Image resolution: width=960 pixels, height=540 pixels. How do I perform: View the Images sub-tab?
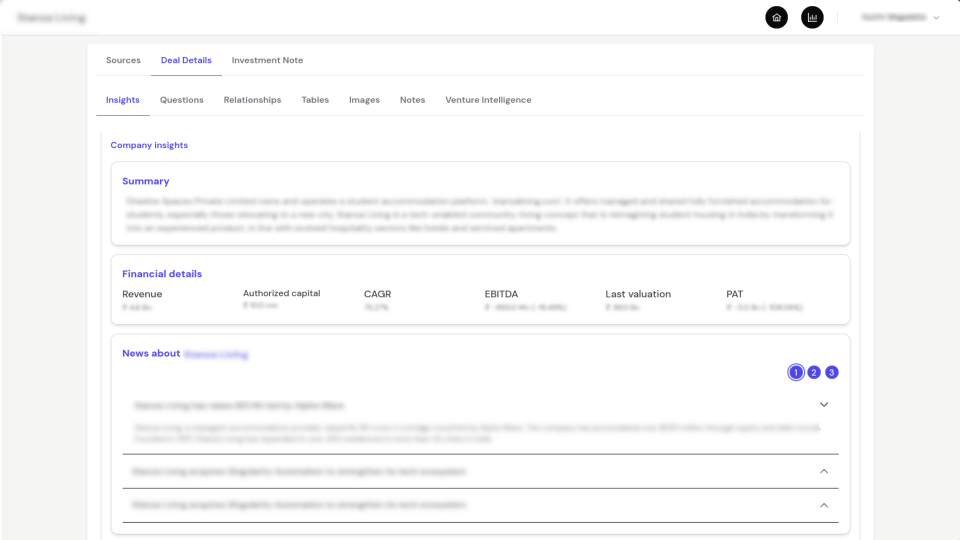coord(364,100)
